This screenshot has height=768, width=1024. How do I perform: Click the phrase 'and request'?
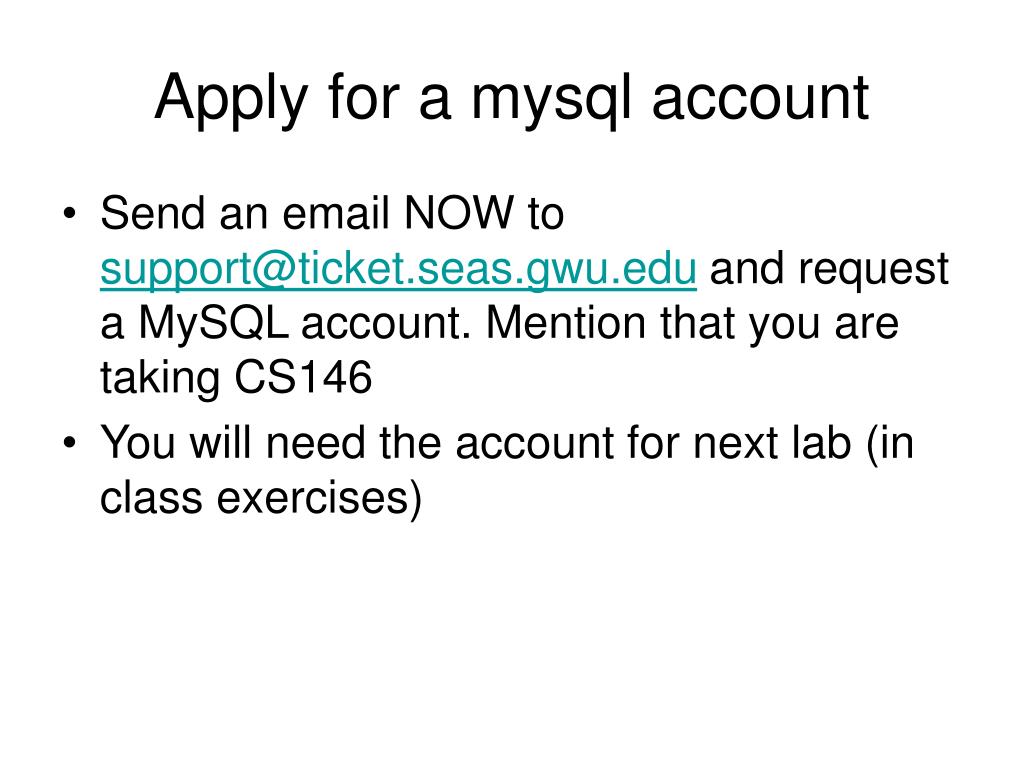(x=829, y=269)
